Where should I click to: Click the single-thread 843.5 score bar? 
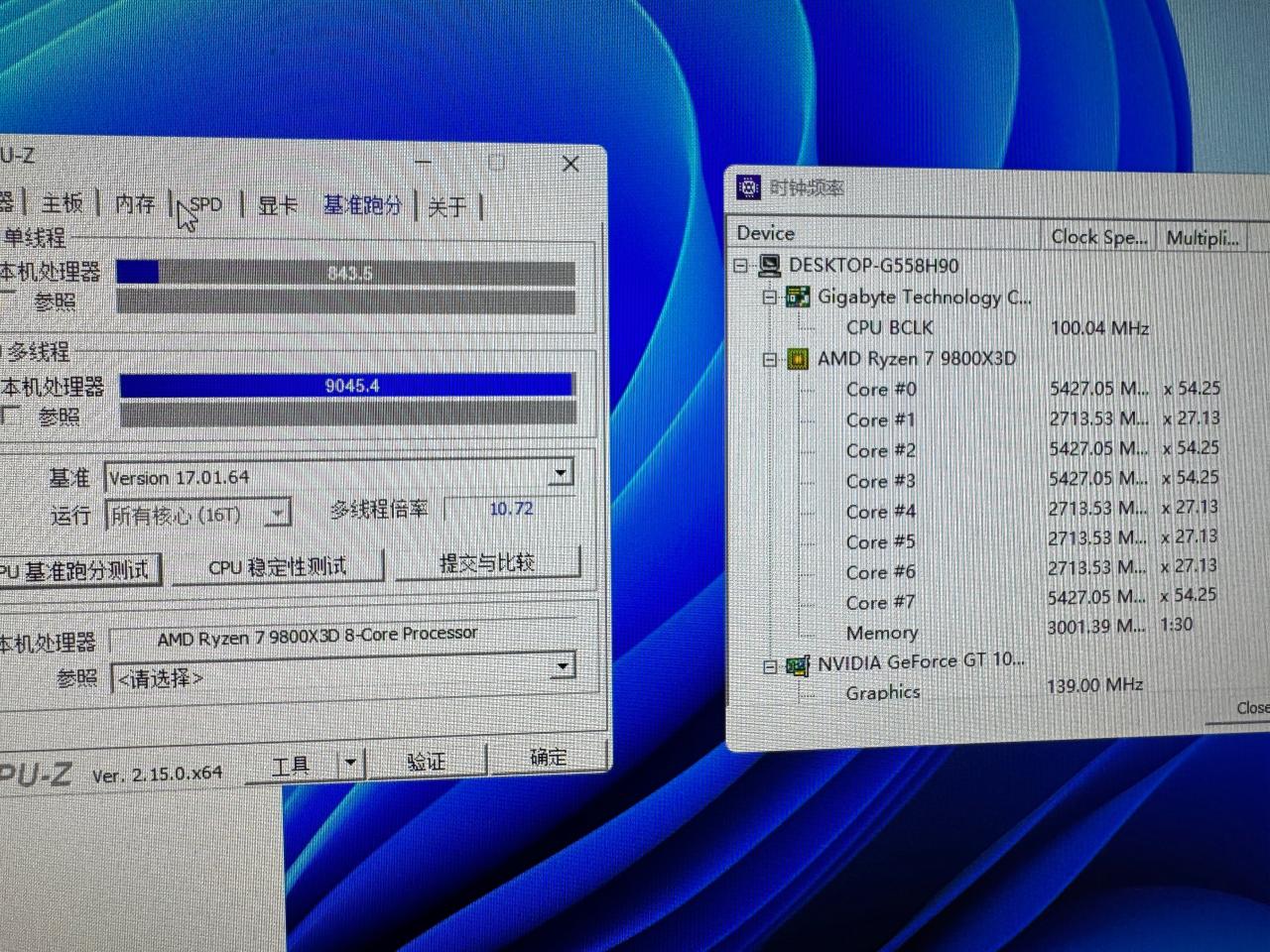[x=345, y=273]
